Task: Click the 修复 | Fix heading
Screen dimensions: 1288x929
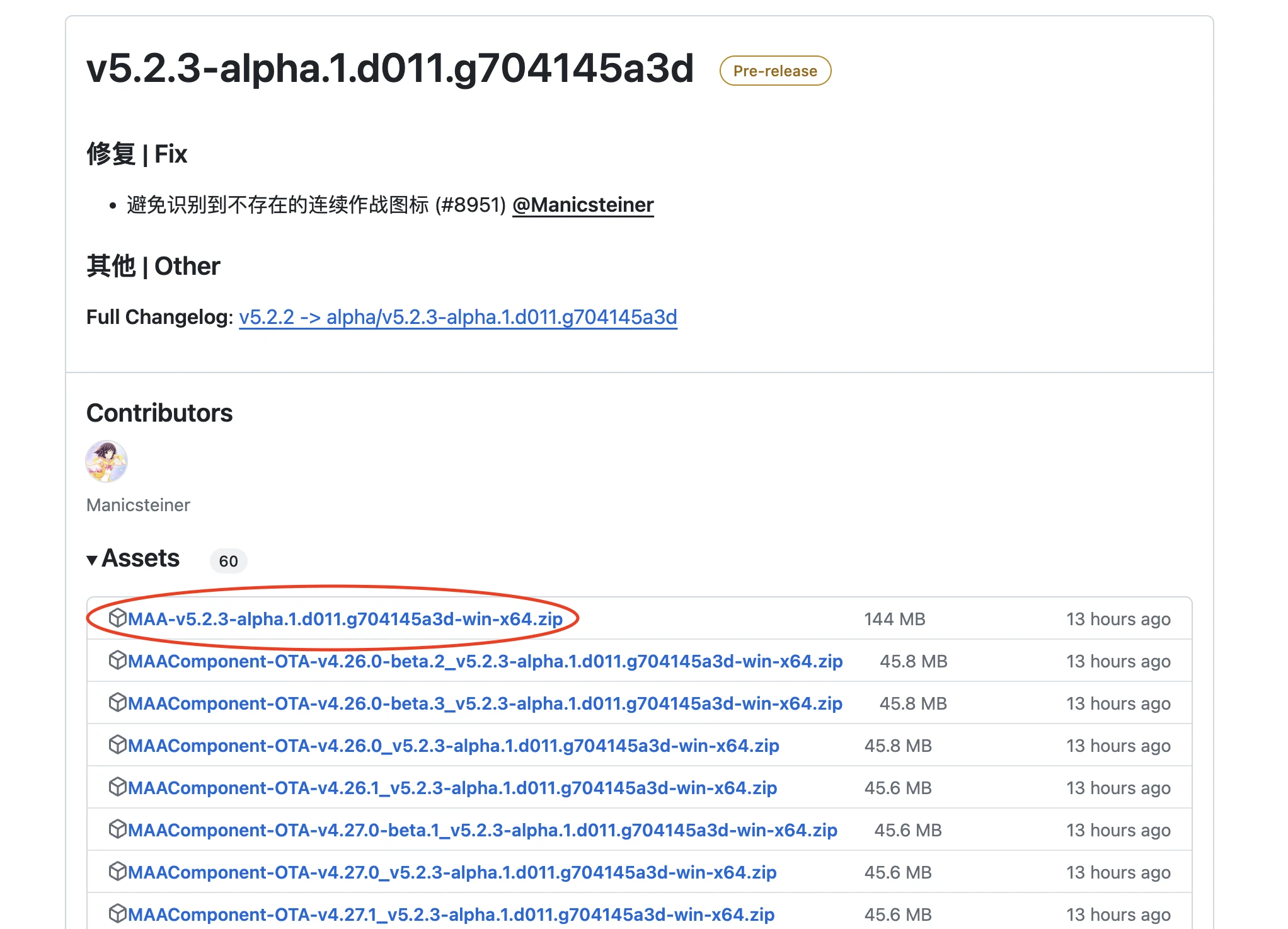Action: (x=137, y=154)
